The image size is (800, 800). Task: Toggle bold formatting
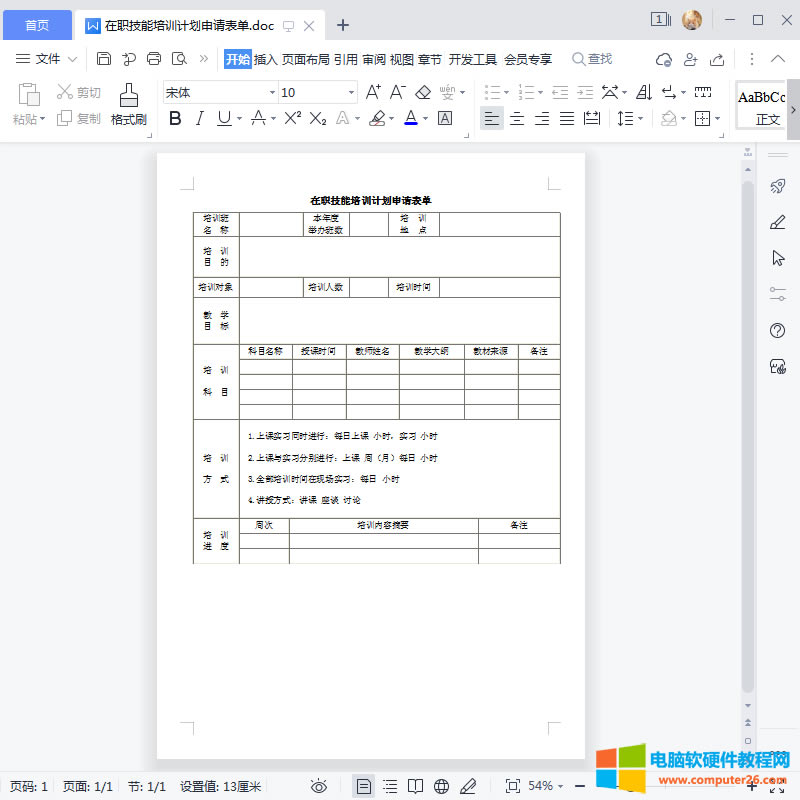tap(175, 119)
